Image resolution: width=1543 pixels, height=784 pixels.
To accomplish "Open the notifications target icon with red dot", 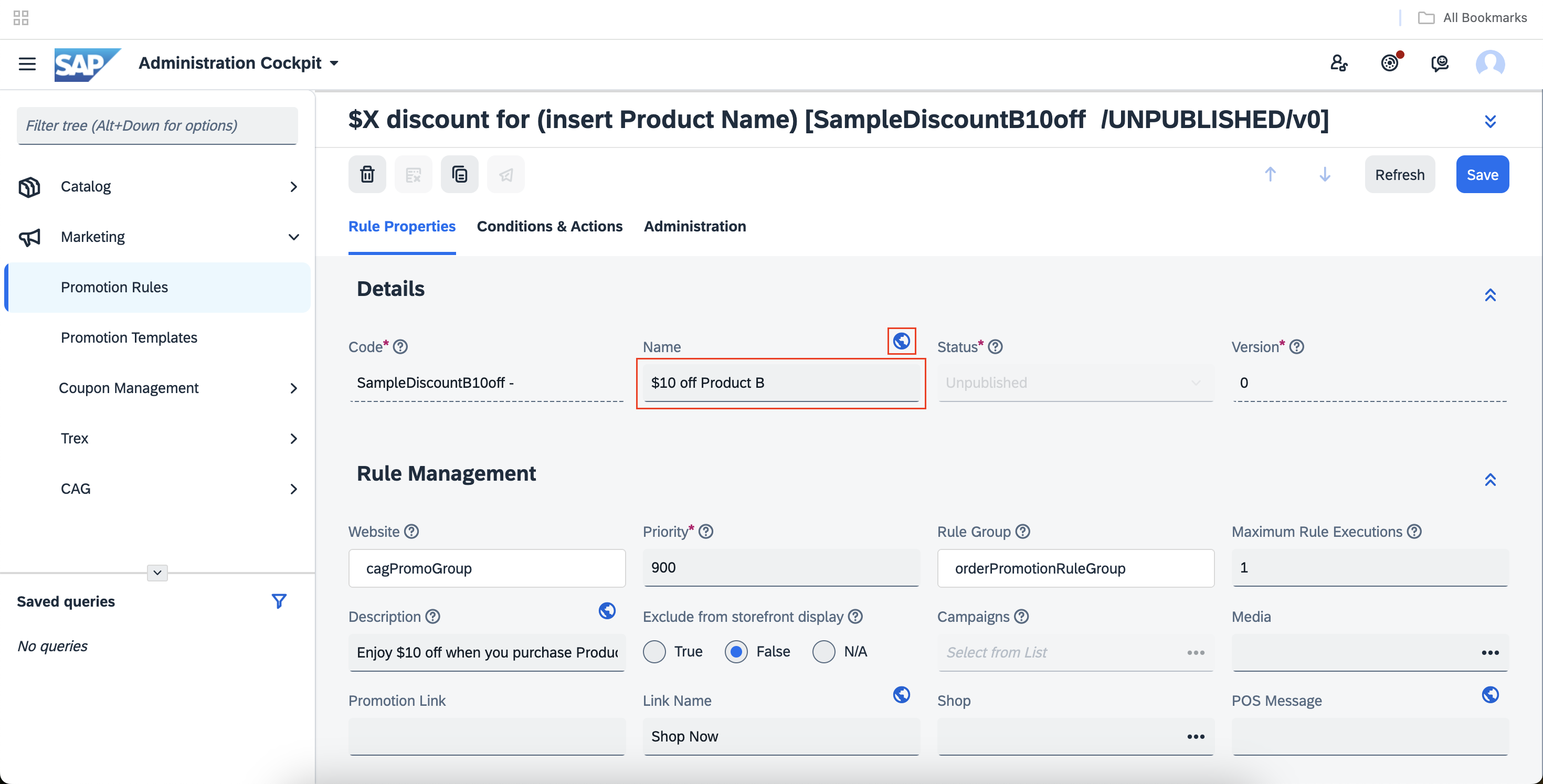I will (1390, 63).
